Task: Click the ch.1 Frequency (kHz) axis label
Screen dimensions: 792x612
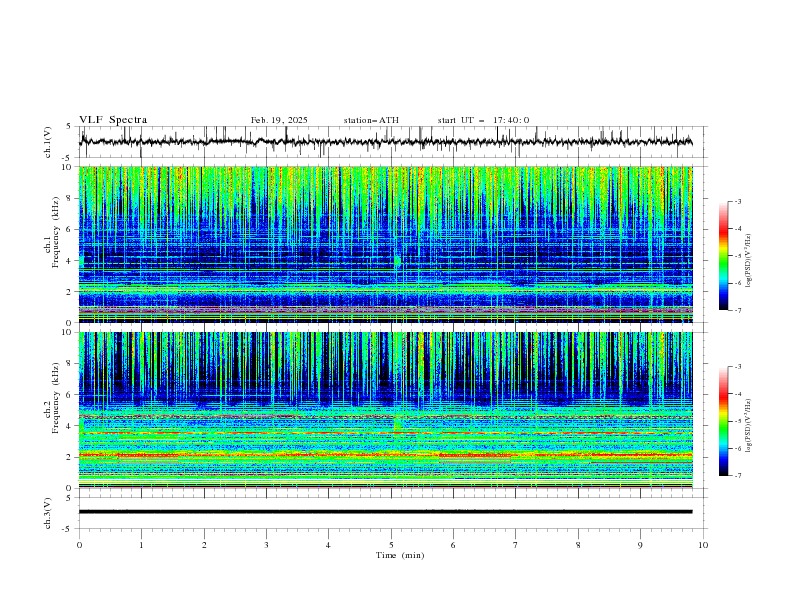Action: 51,230
